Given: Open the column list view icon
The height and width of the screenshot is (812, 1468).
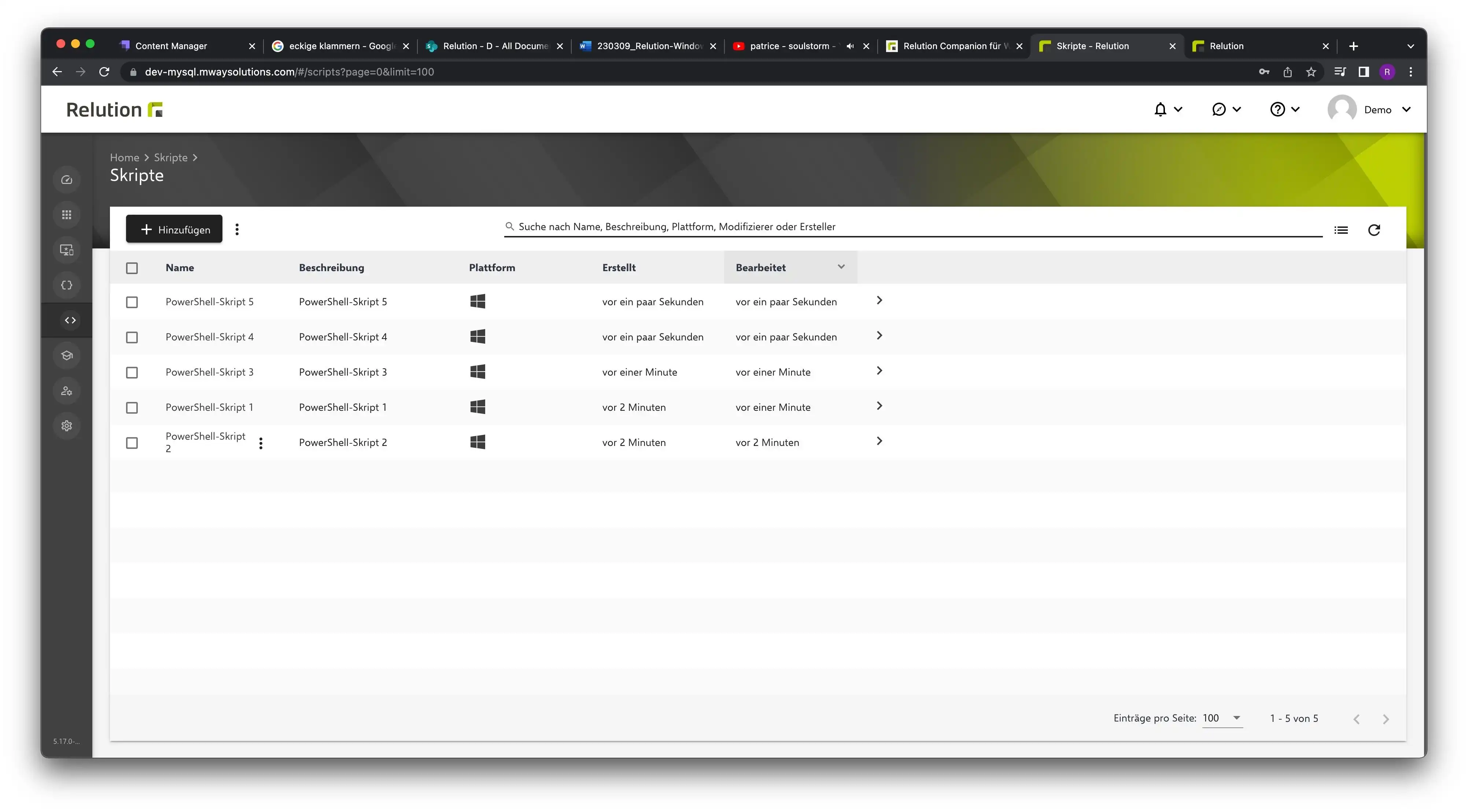Looking at the screenshot, I should tap(1341, 230).
